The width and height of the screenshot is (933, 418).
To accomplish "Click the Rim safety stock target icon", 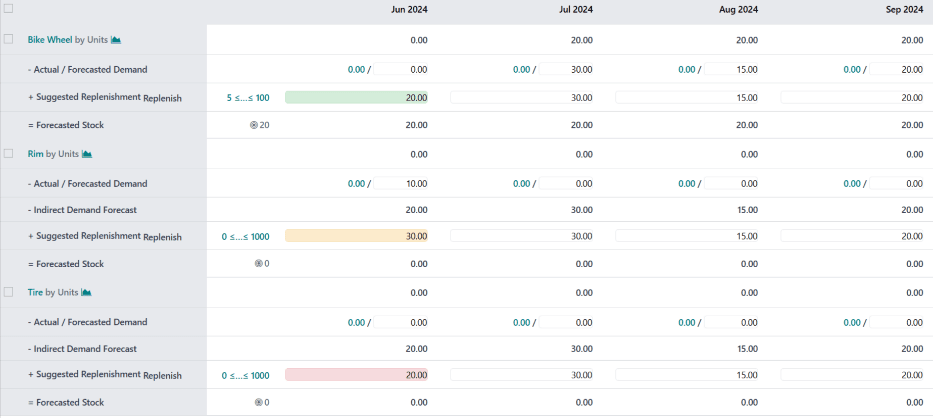I will 259,264.
